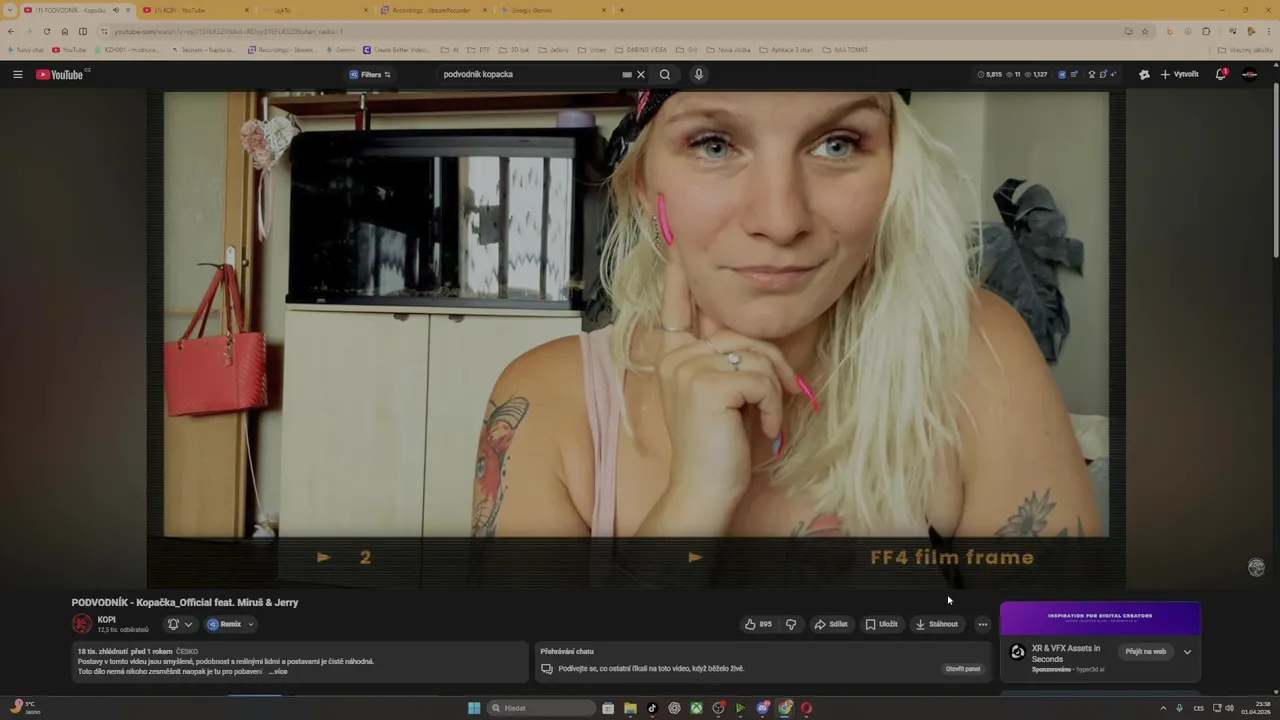Image resolution: width=1280 pixels, height=720 pixels.
Task: Open the gear-like extension icon left of Vytvořit
Action: coord(1144,74)
